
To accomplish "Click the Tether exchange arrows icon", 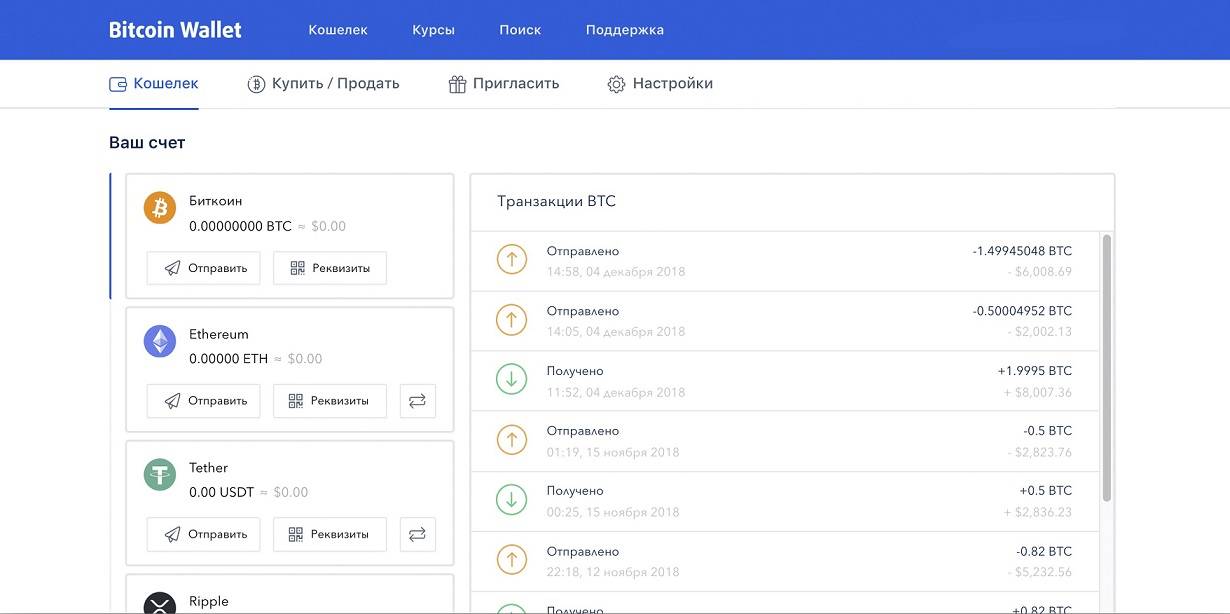I will [418, 534].
